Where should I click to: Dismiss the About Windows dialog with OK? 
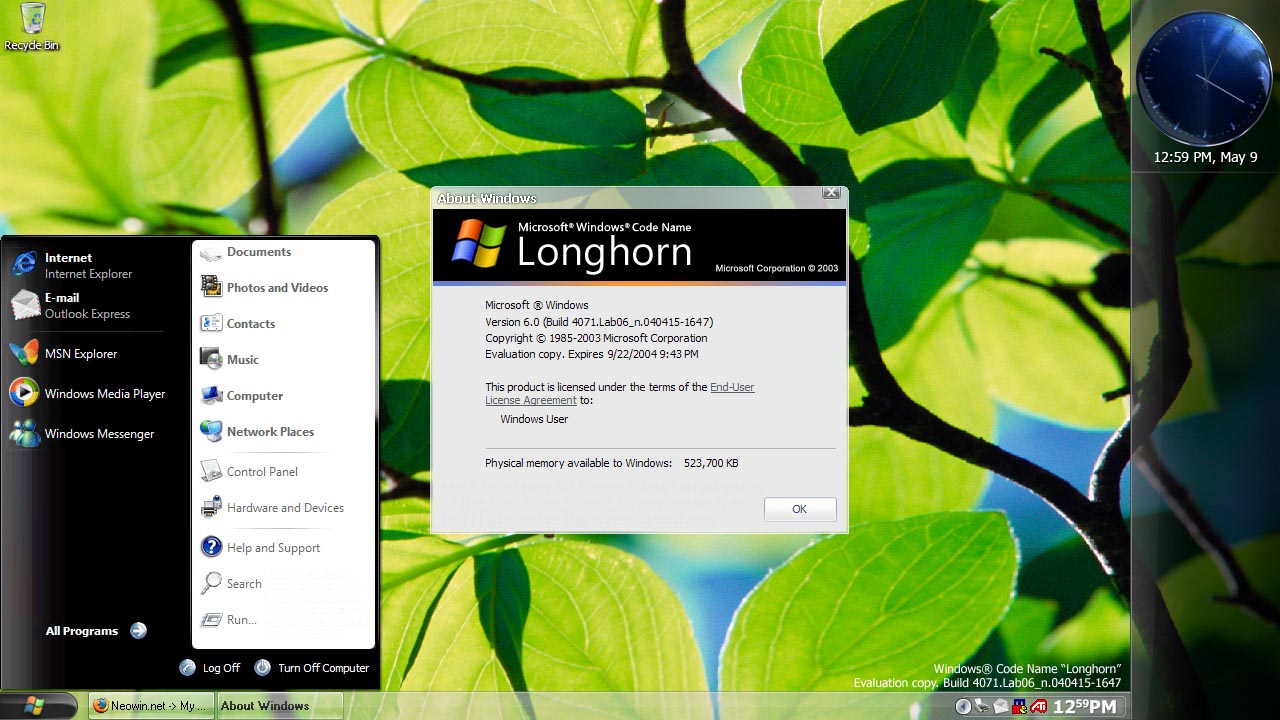tap(799, 509)
